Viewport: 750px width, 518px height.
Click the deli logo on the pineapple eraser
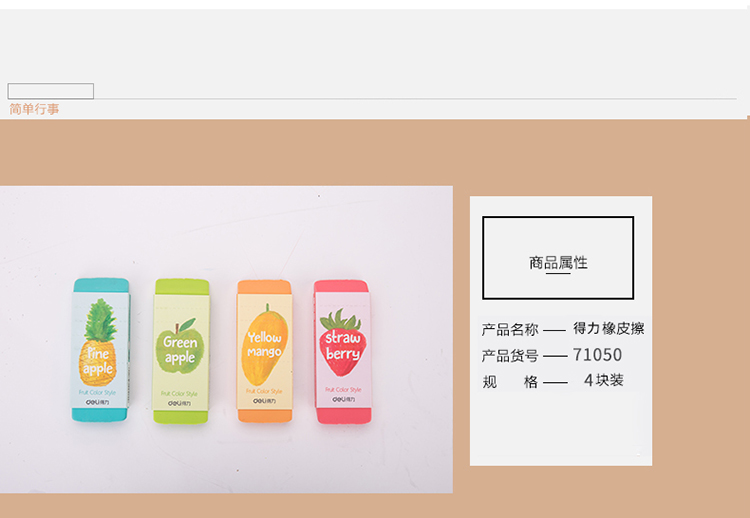point(98,402)
